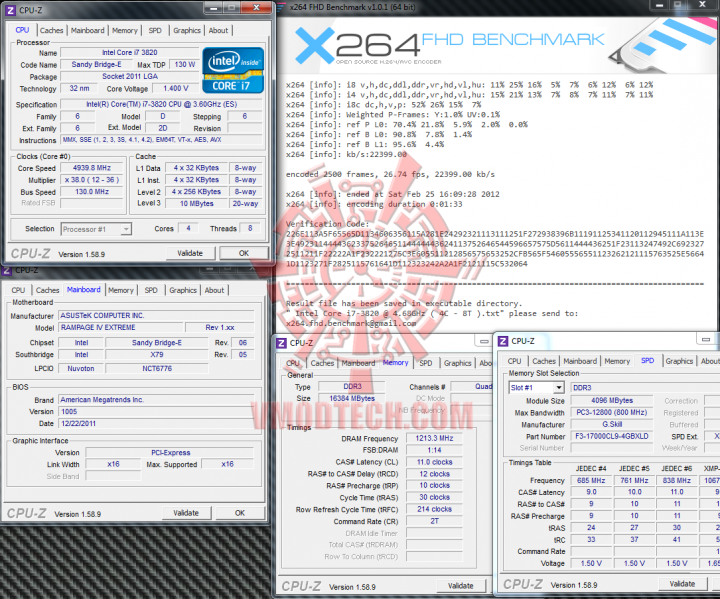Click the Southbridge X79 value
The width and height of the screenshot is (720, 599).
pyautogui.click(x=157, y=355)
